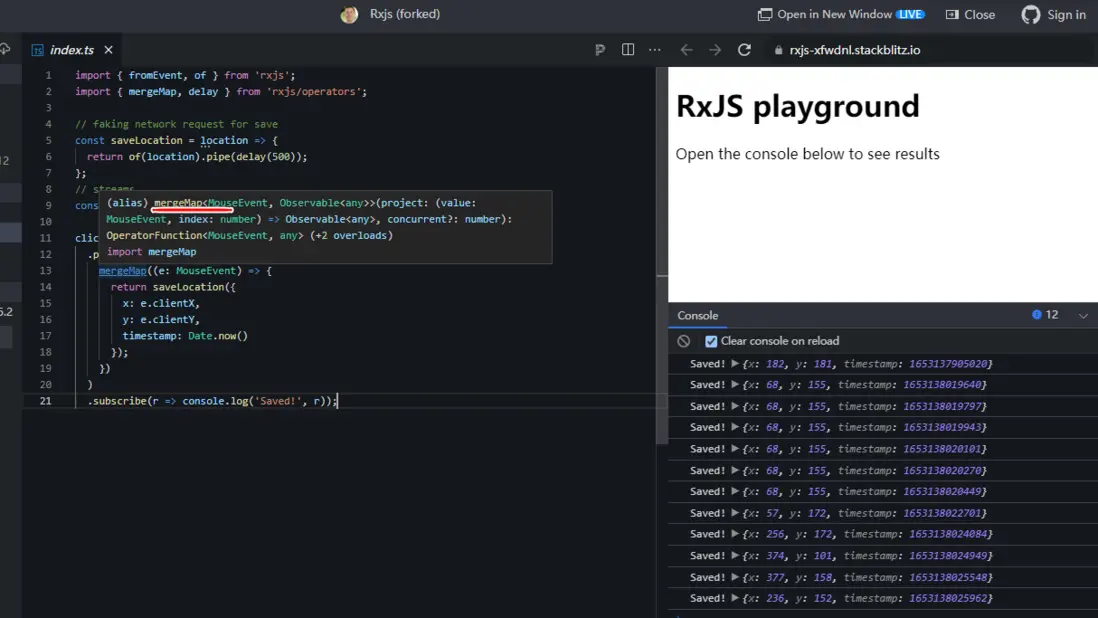Image resolution: width=1098 pixels, height=618 pixels.
Task: Expand the logged object with x: 374
Action: click(736, 556)
